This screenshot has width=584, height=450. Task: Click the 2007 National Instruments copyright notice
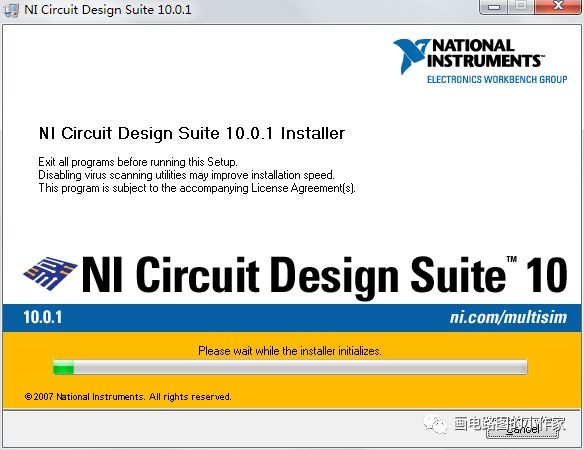[128, 397]
